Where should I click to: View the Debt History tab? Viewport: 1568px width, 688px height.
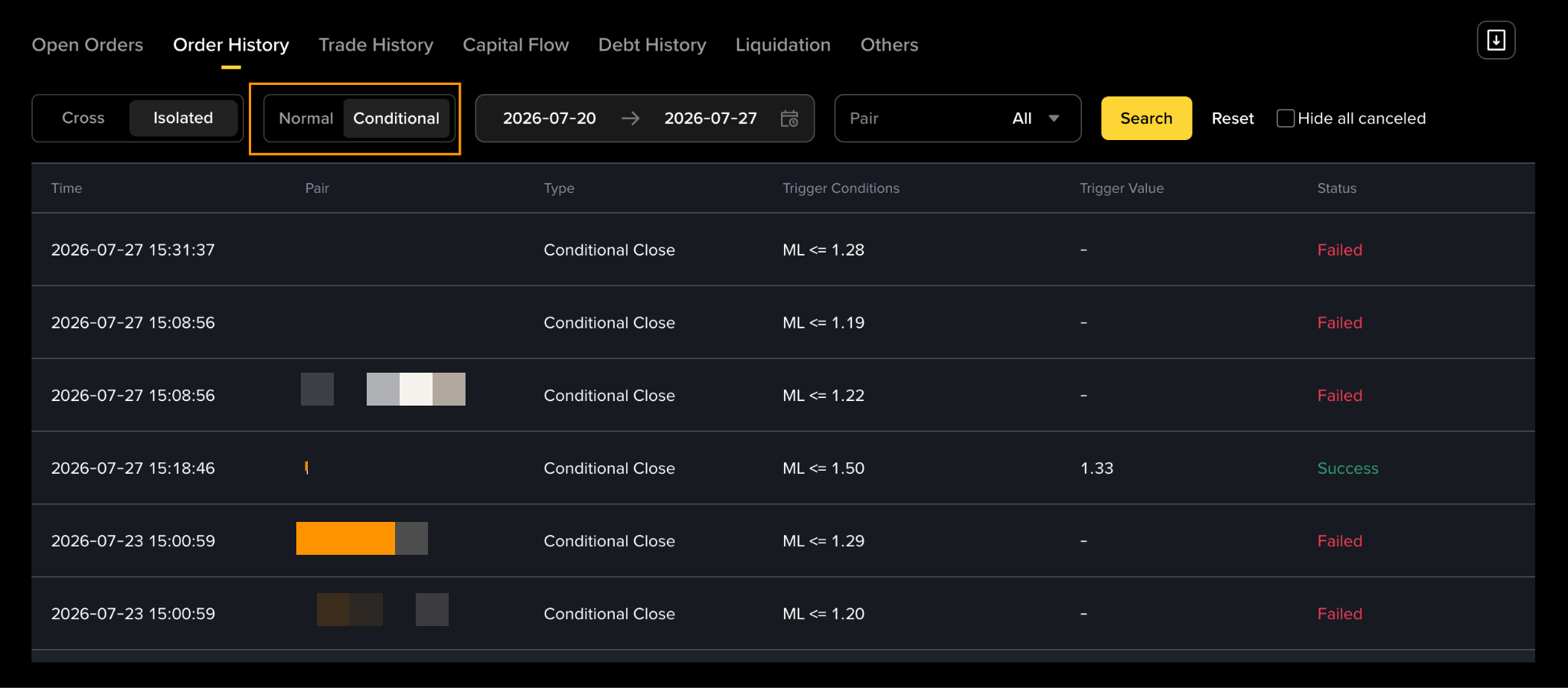(x=652, y=45)
